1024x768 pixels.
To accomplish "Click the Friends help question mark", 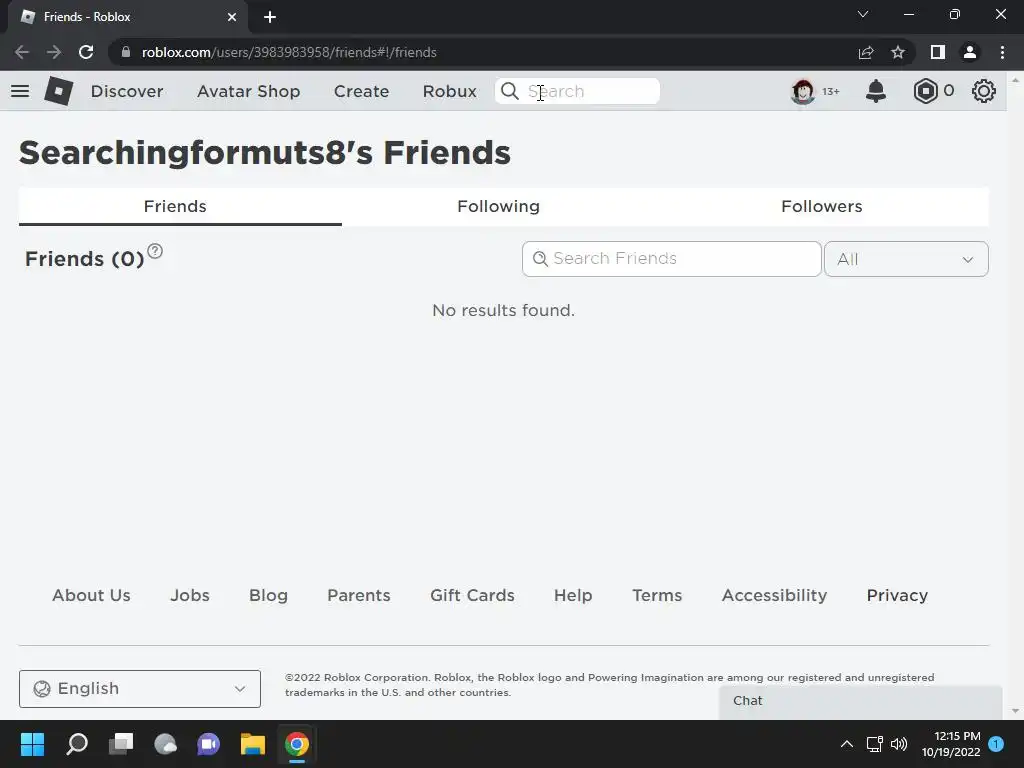I will (x=155, y=251).
